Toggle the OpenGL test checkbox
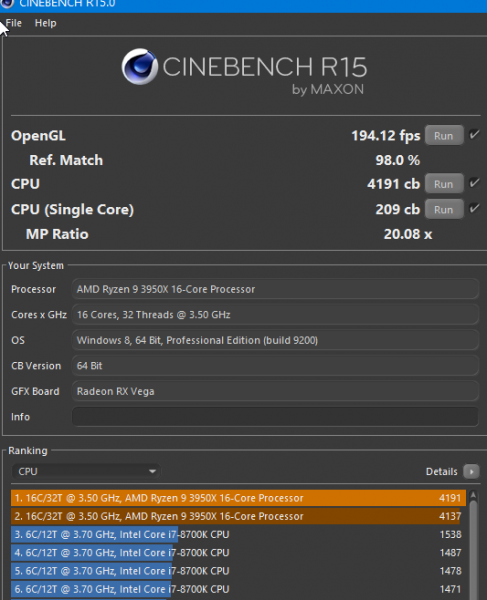This screenshot has height=600, width=487. [x=474, y=135]
